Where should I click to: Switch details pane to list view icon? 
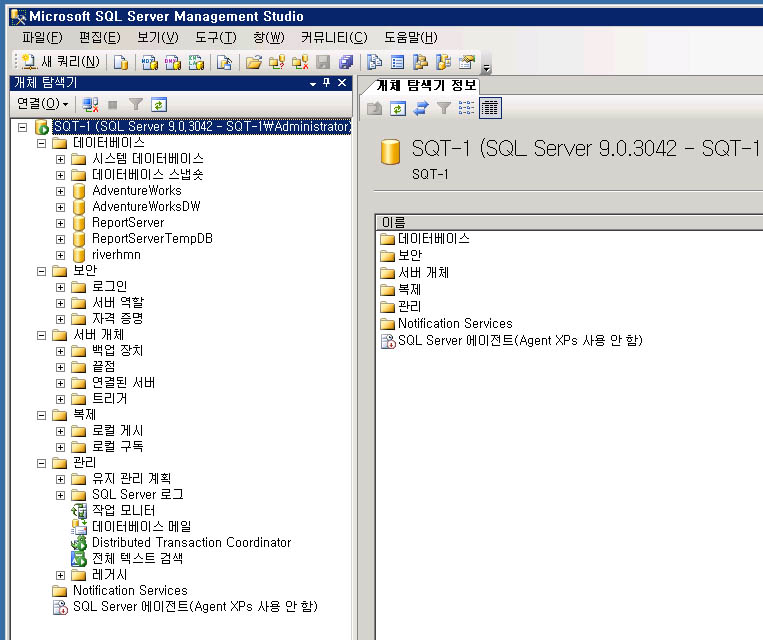click(x=467, y=108)
